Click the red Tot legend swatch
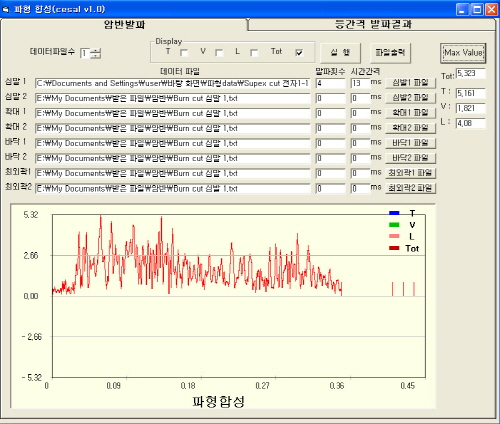The height and width of the screenshot is (424, 500). [394, 248]
